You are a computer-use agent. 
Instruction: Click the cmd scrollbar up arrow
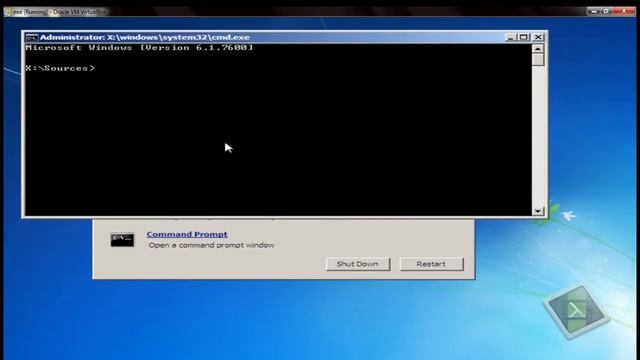538,49
